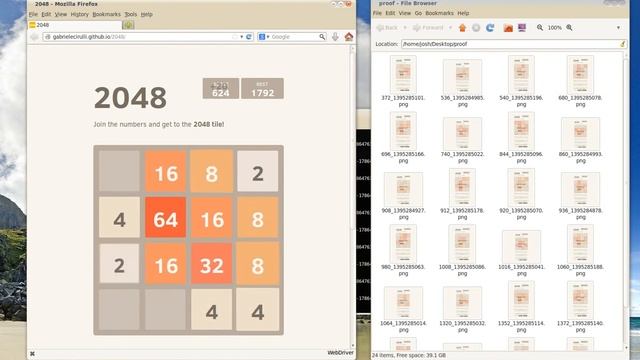
Task: Open the Back history dropdown in File Browser
Action: (405, 28)
